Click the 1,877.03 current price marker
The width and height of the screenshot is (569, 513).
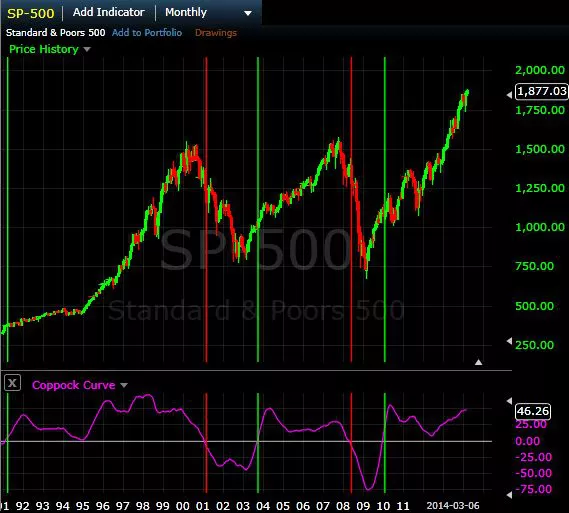542,91
